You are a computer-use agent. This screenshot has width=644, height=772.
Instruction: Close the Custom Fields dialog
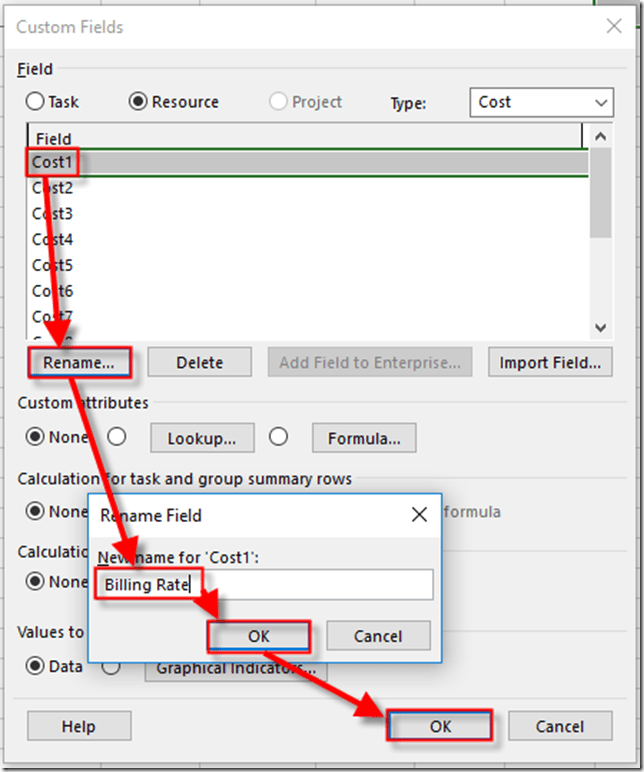(x=613, y=27)
